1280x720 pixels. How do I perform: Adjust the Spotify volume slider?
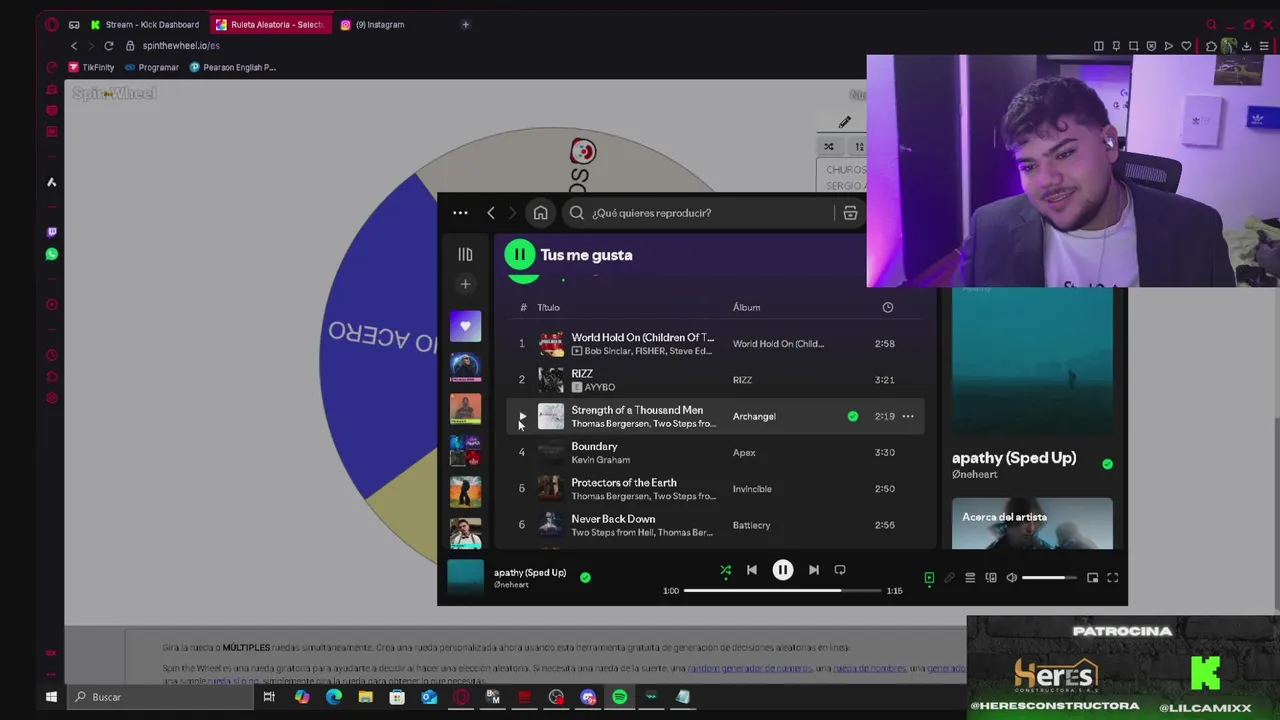(x=1050, y=578)
